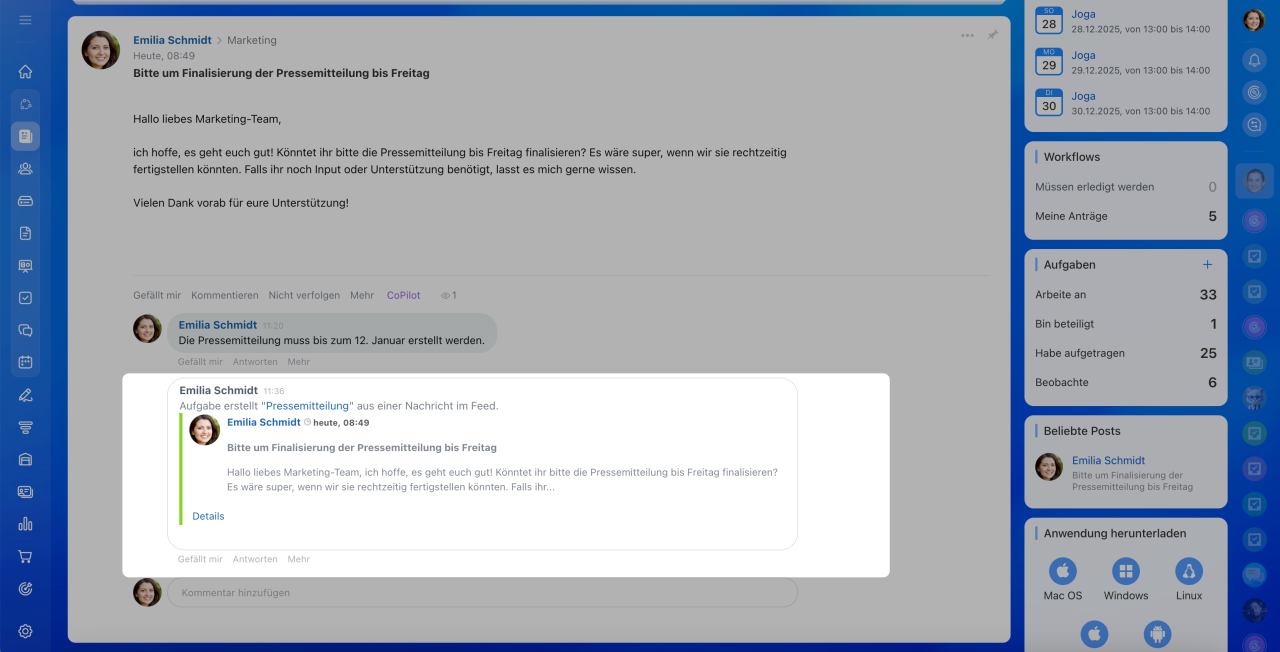Open the drive storage icon in sidebar
Viewport: 1280px width, 652px height.
(25, 200)
